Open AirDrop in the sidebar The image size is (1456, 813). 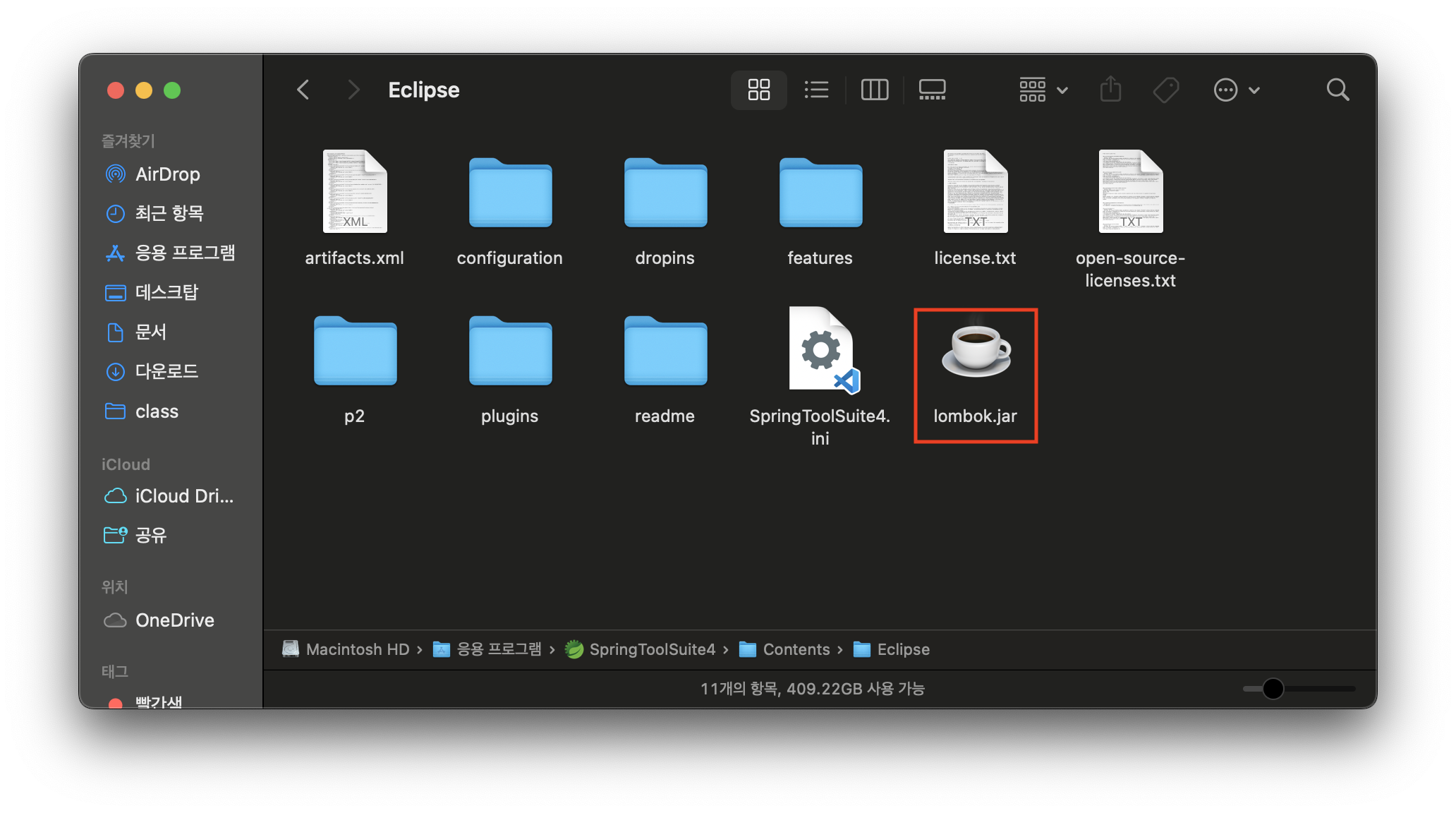coord(167,174)
